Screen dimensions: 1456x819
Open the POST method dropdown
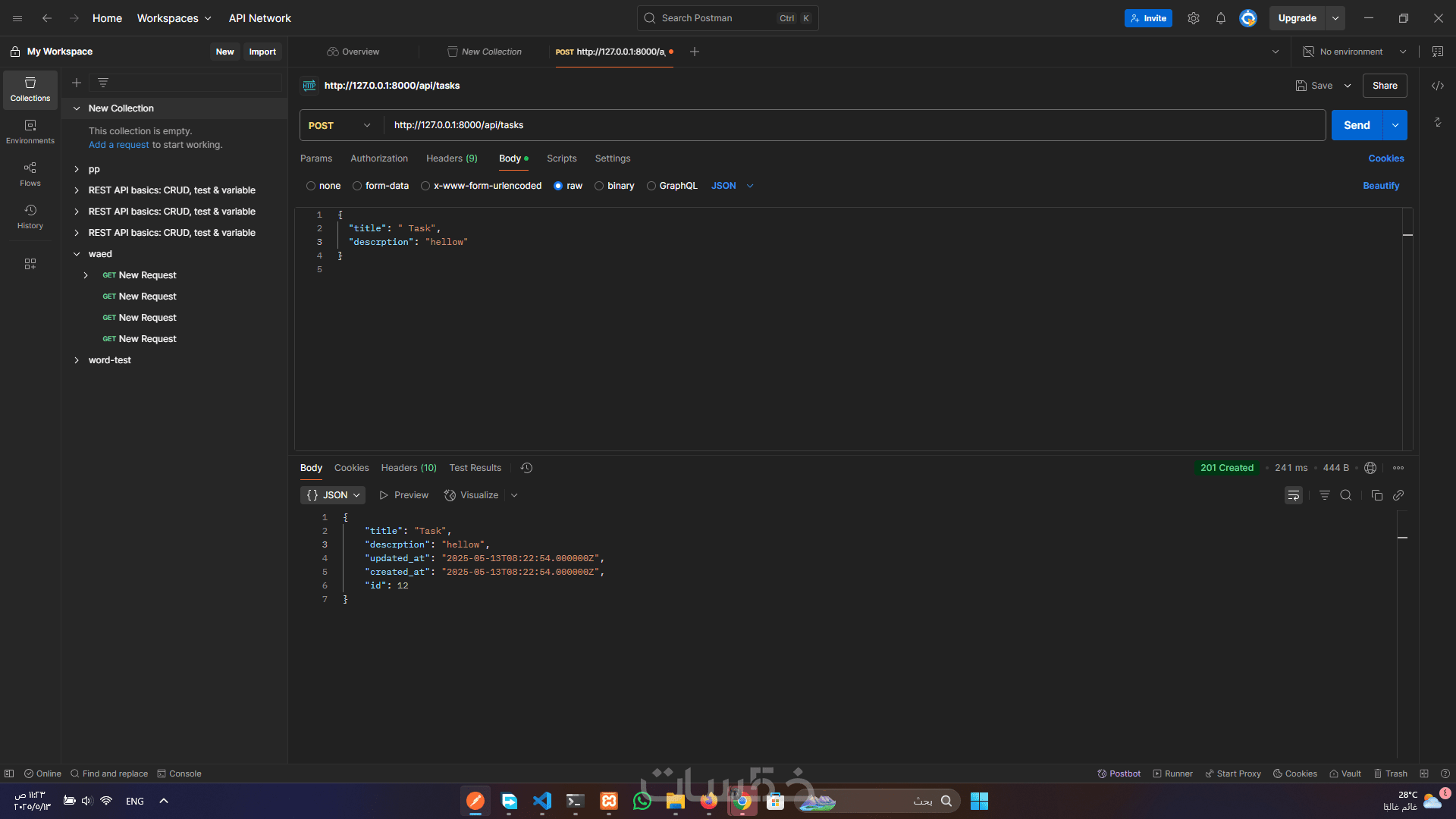(340, 125)
